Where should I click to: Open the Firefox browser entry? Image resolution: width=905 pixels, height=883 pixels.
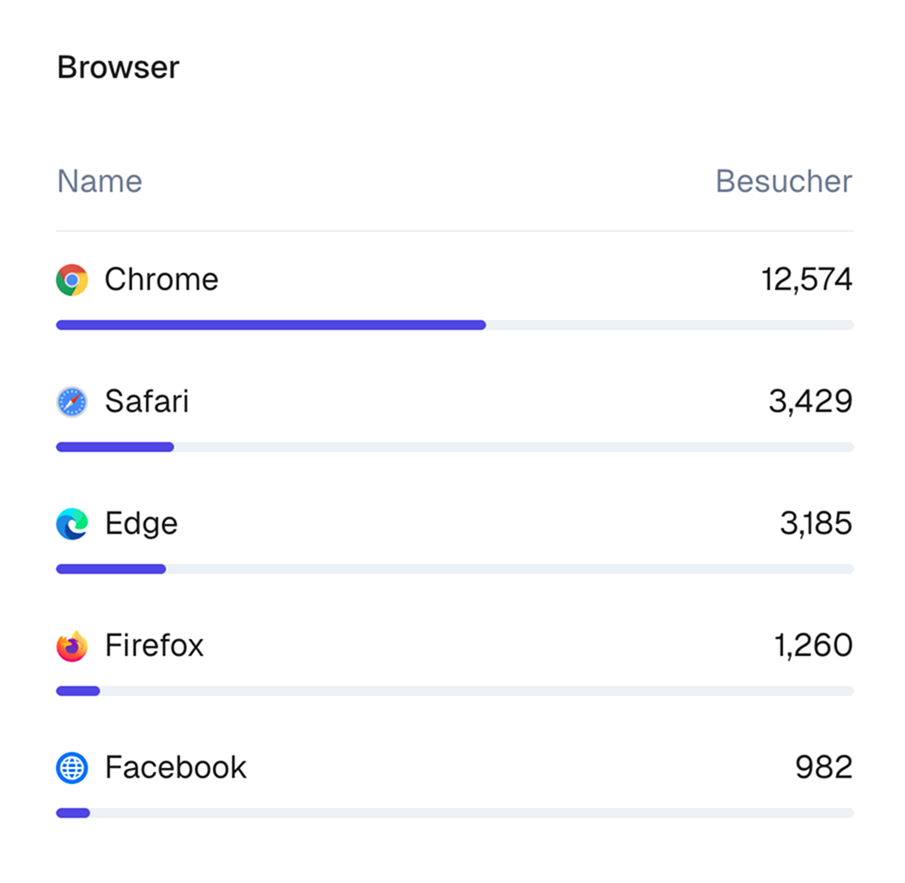click(154, 645)
